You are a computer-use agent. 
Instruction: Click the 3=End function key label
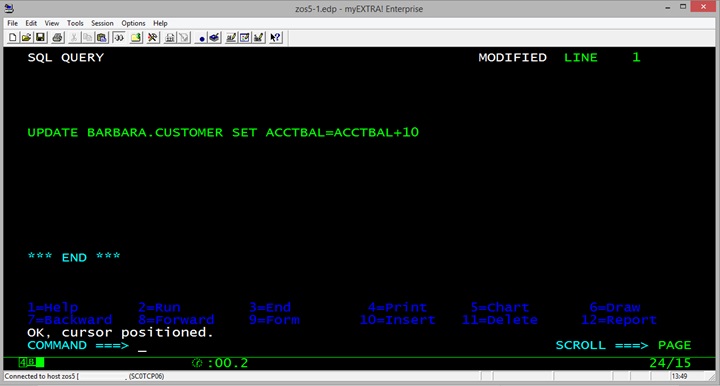270,307
